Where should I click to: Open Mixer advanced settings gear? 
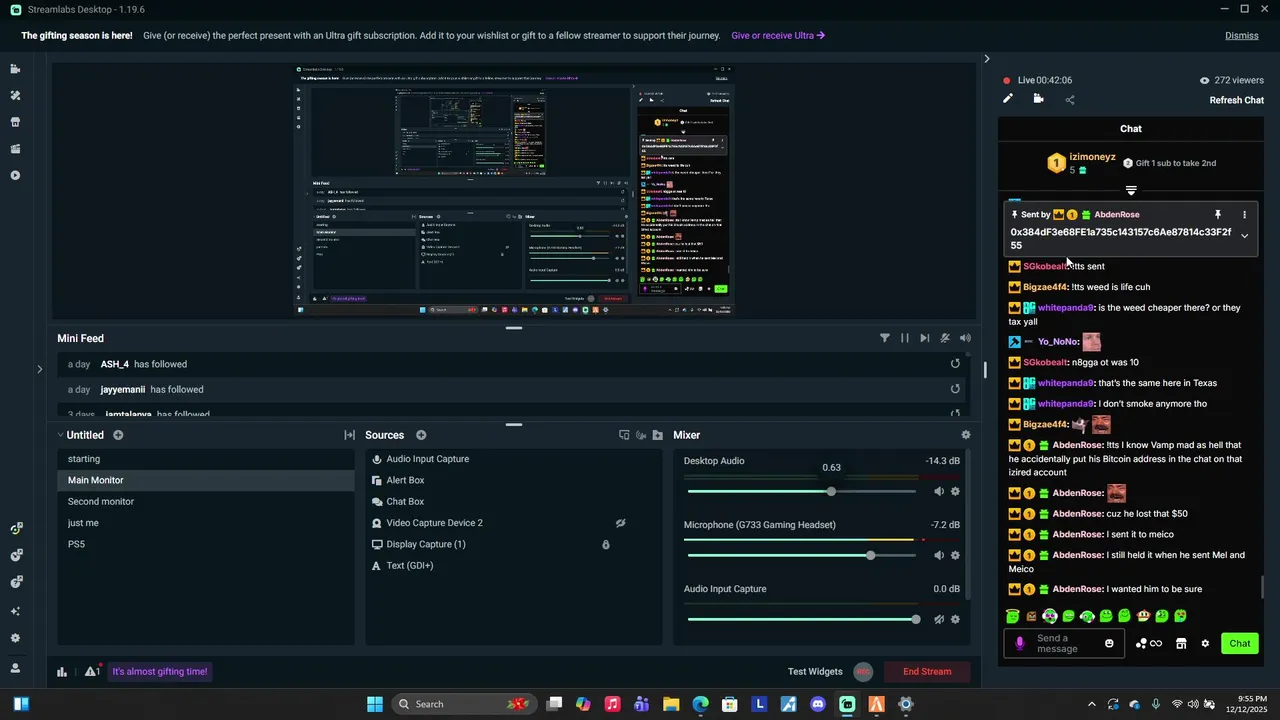point(966,435)
